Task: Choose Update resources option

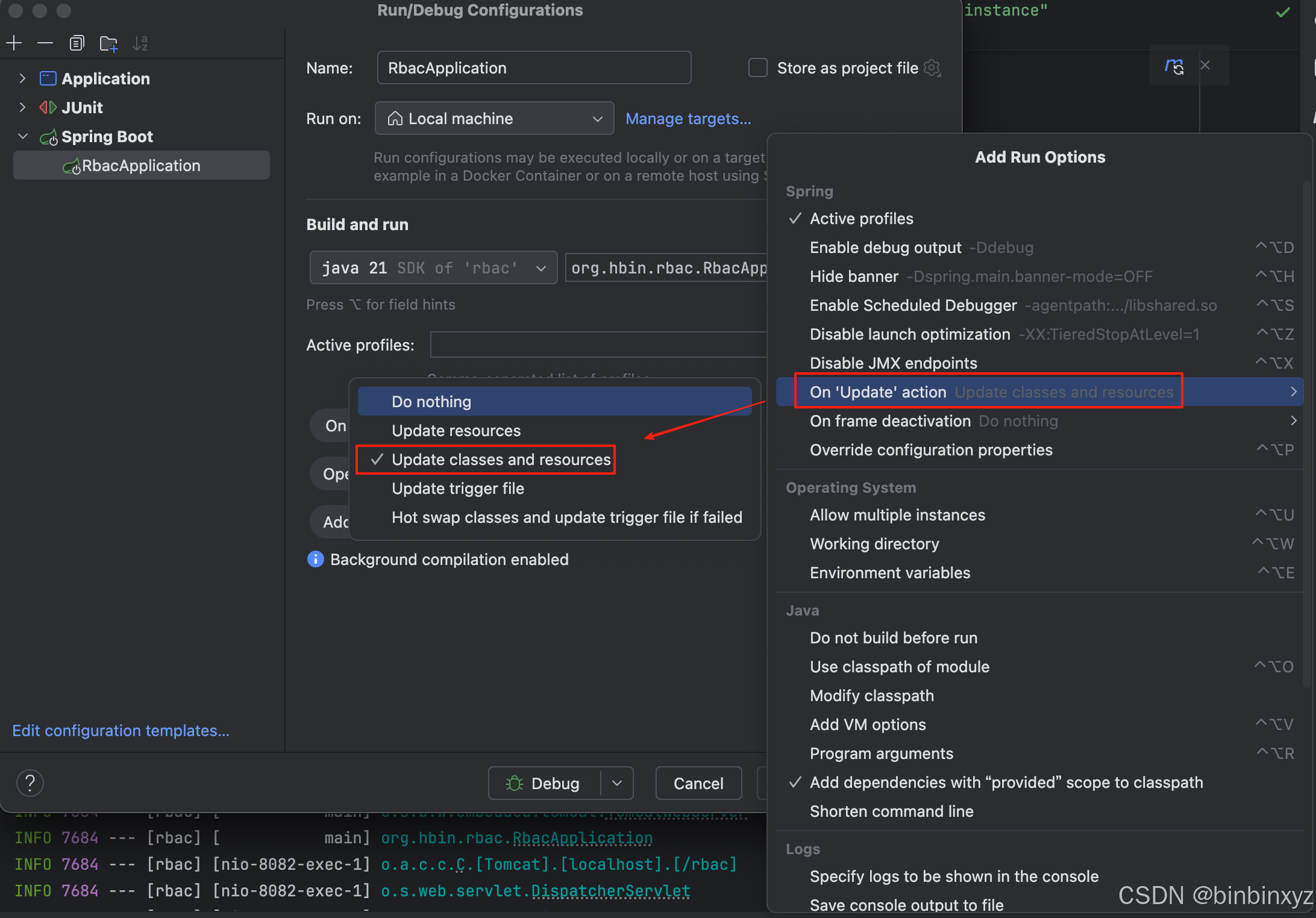Action: (x=554, y=431)
